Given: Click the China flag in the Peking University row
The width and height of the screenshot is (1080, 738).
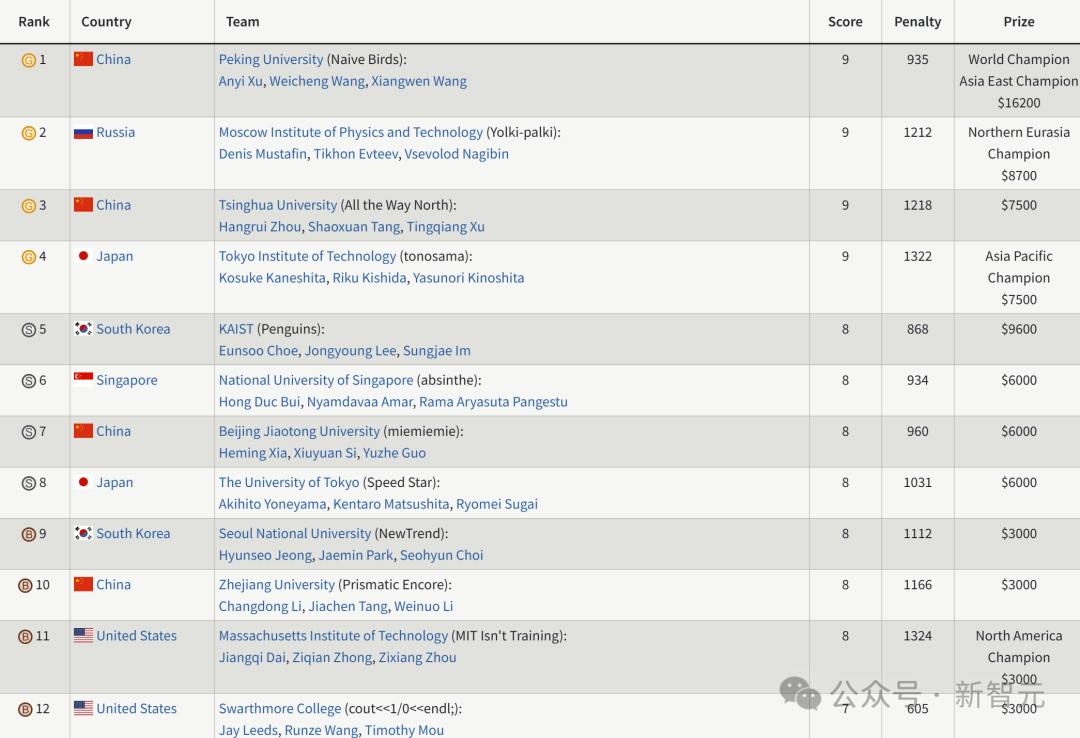Looking at the screenshot, I should point(83,59).
